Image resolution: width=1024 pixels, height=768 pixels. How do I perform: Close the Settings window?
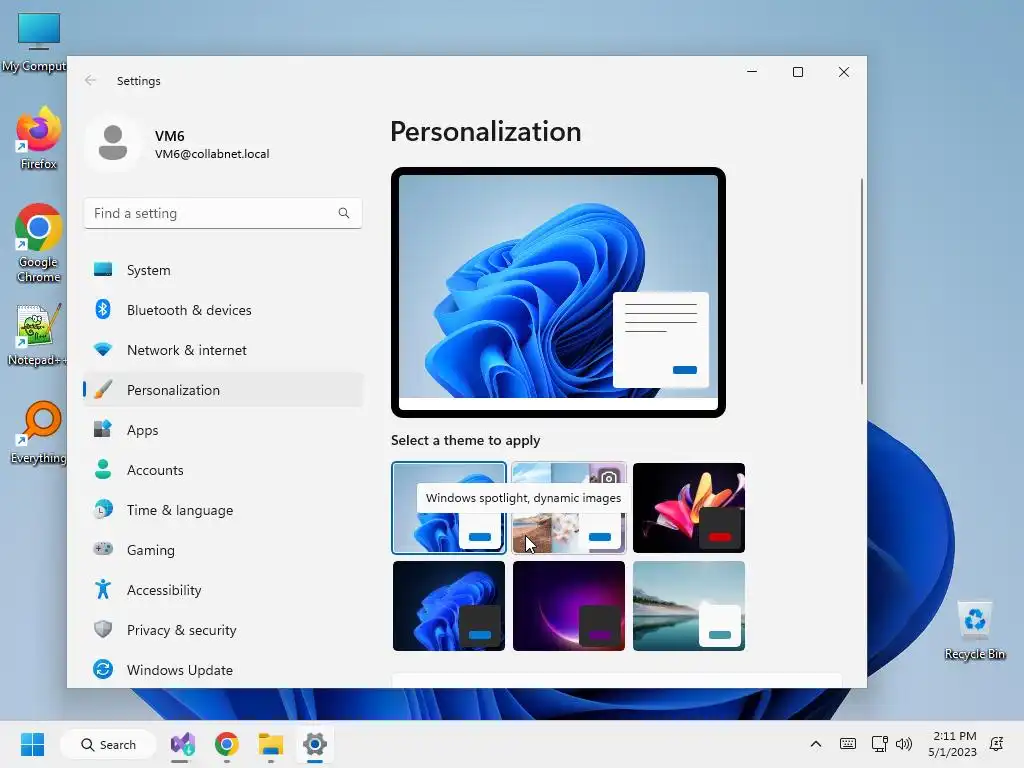pyautogui.click(x=844, y=72)
